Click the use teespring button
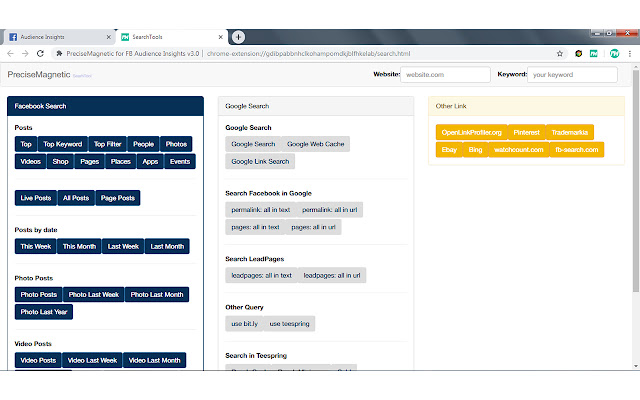640x400 pixels. point(288,324)
